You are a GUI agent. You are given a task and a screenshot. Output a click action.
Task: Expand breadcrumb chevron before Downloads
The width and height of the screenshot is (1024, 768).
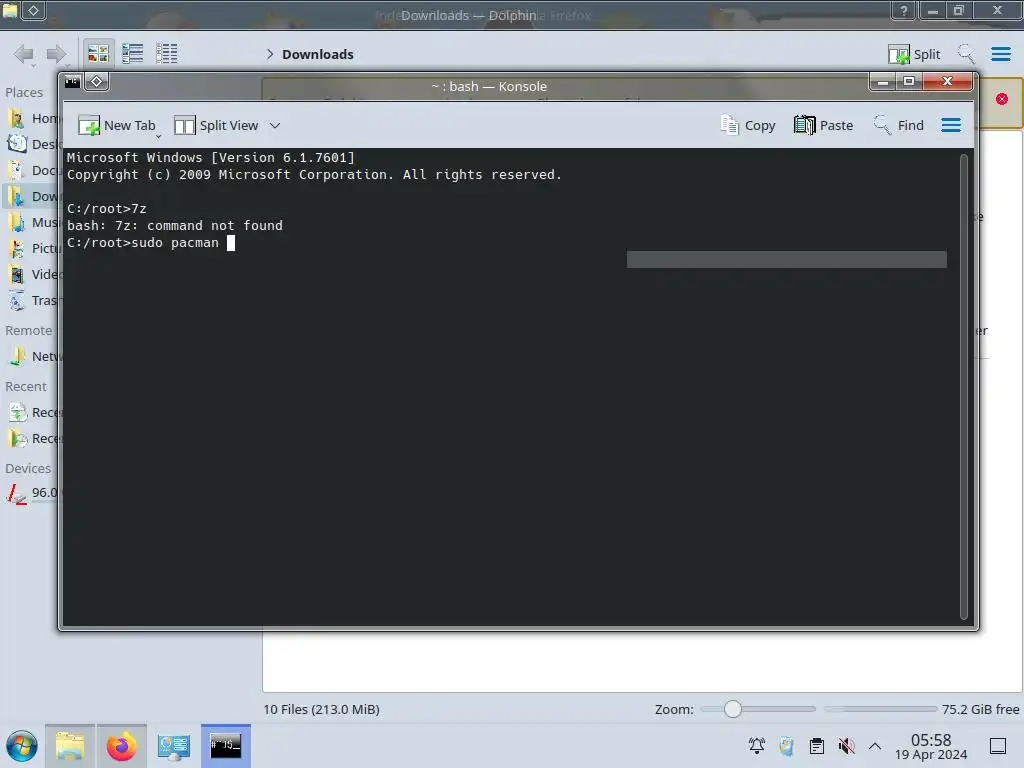point(270,54)
